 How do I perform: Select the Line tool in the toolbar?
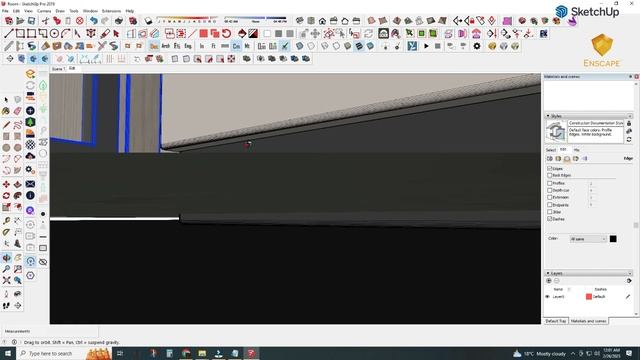(9, 33)
